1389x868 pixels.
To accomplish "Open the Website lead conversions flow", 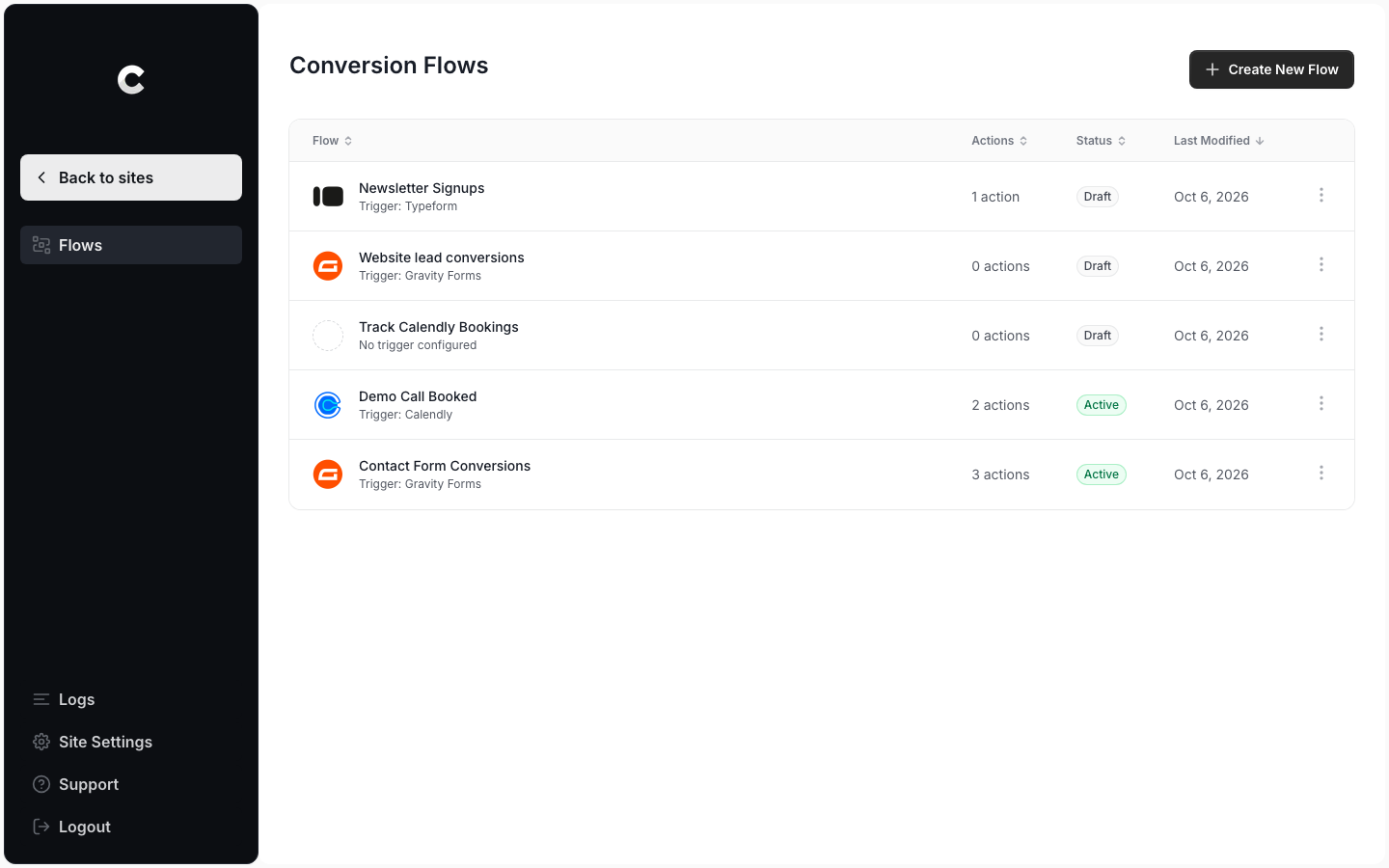I will [x=442, y=258].
